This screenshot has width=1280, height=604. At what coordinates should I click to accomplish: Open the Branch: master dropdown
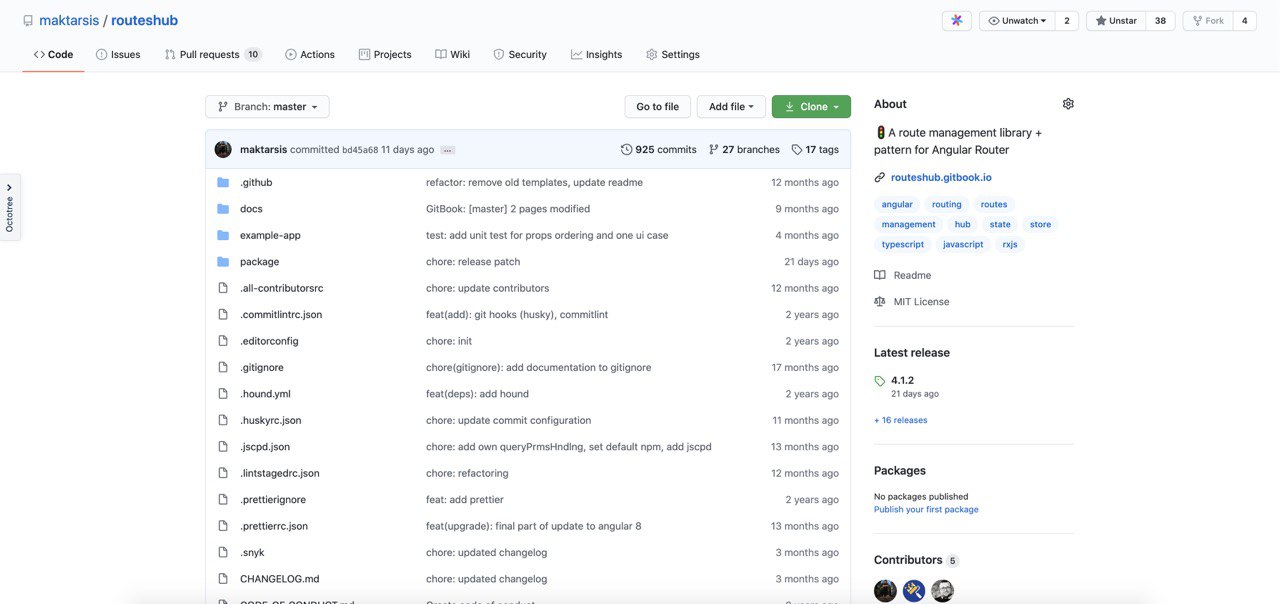[267, 107]
